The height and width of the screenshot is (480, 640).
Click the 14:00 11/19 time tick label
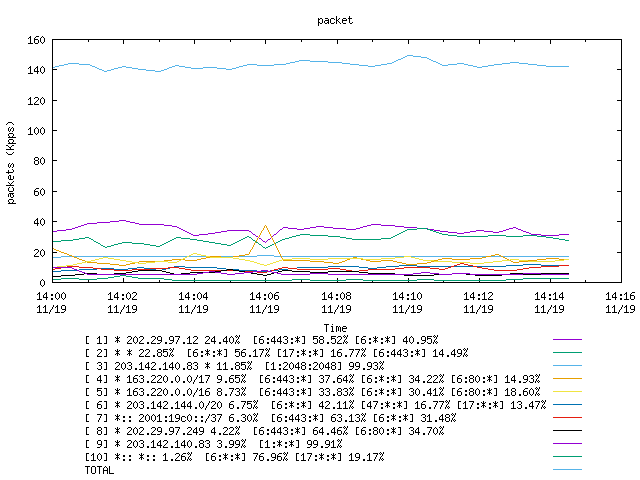point(51,302)
